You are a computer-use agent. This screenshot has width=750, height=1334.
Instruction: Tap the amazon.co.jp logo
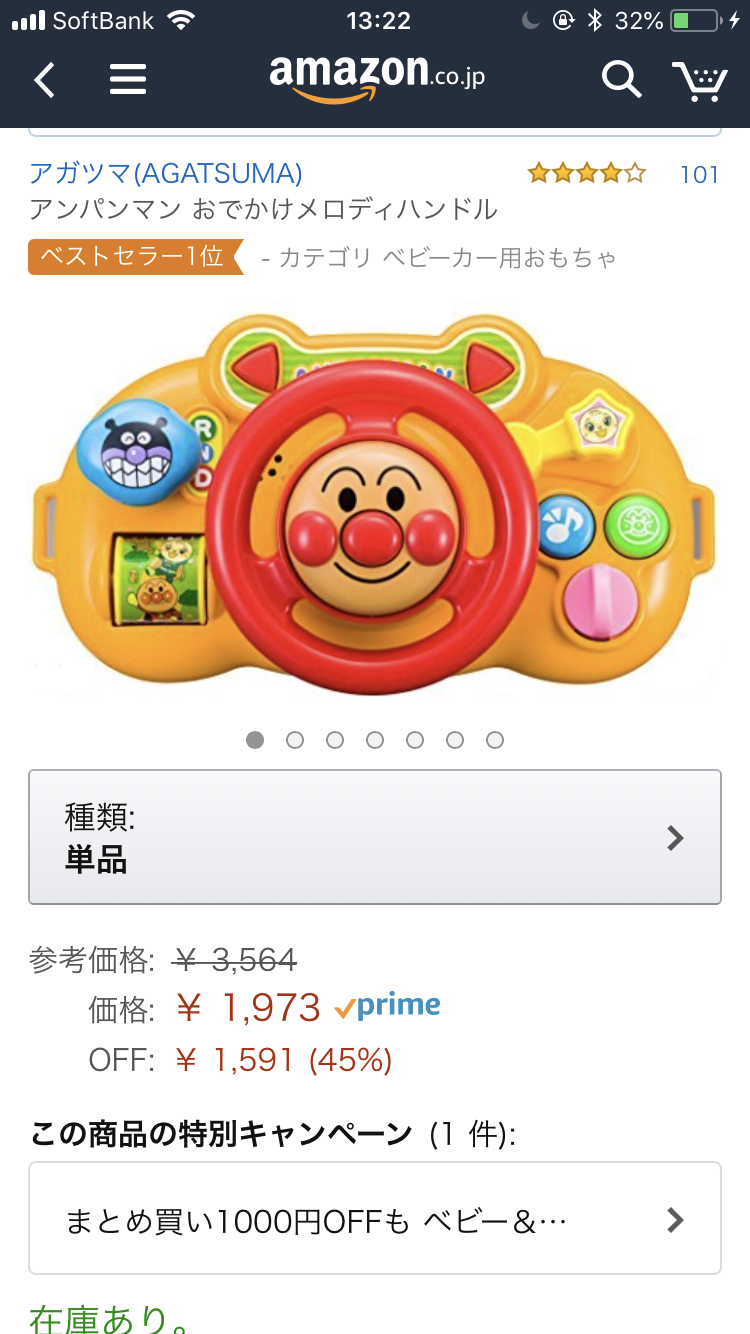coord(377,76)
